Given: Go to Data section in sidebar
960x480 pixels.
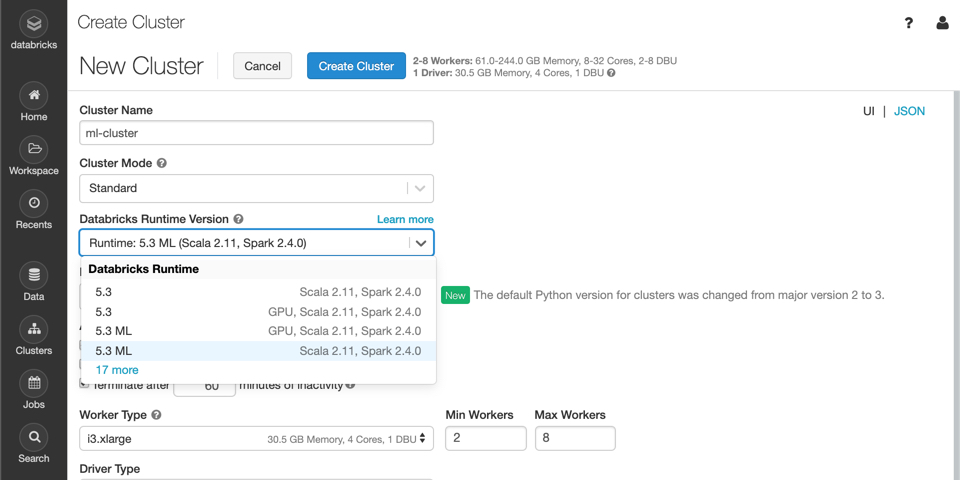Looking at the screenshot, I should tap(34, 283).
